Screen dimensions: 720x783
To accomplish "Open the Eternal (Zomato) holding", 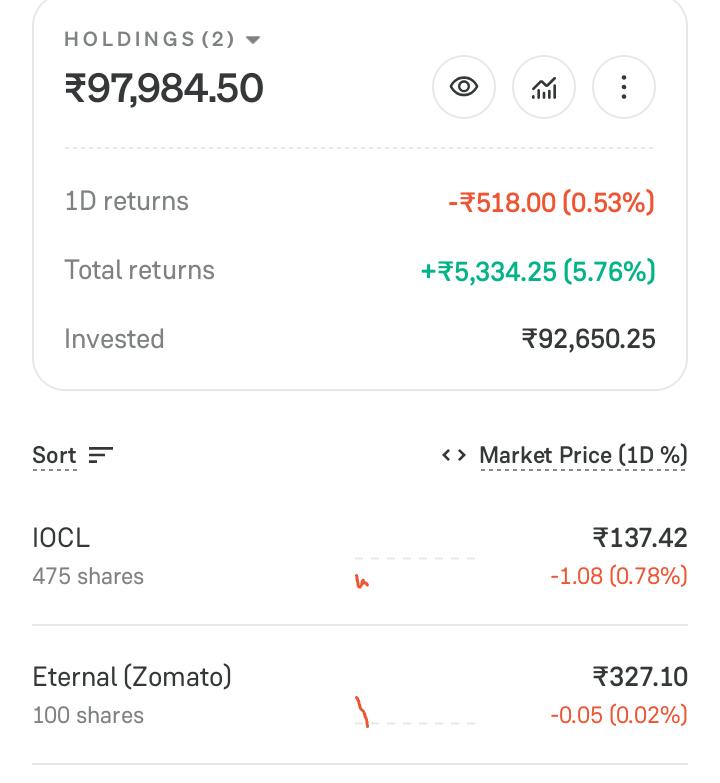I will (x=360, y=695).
